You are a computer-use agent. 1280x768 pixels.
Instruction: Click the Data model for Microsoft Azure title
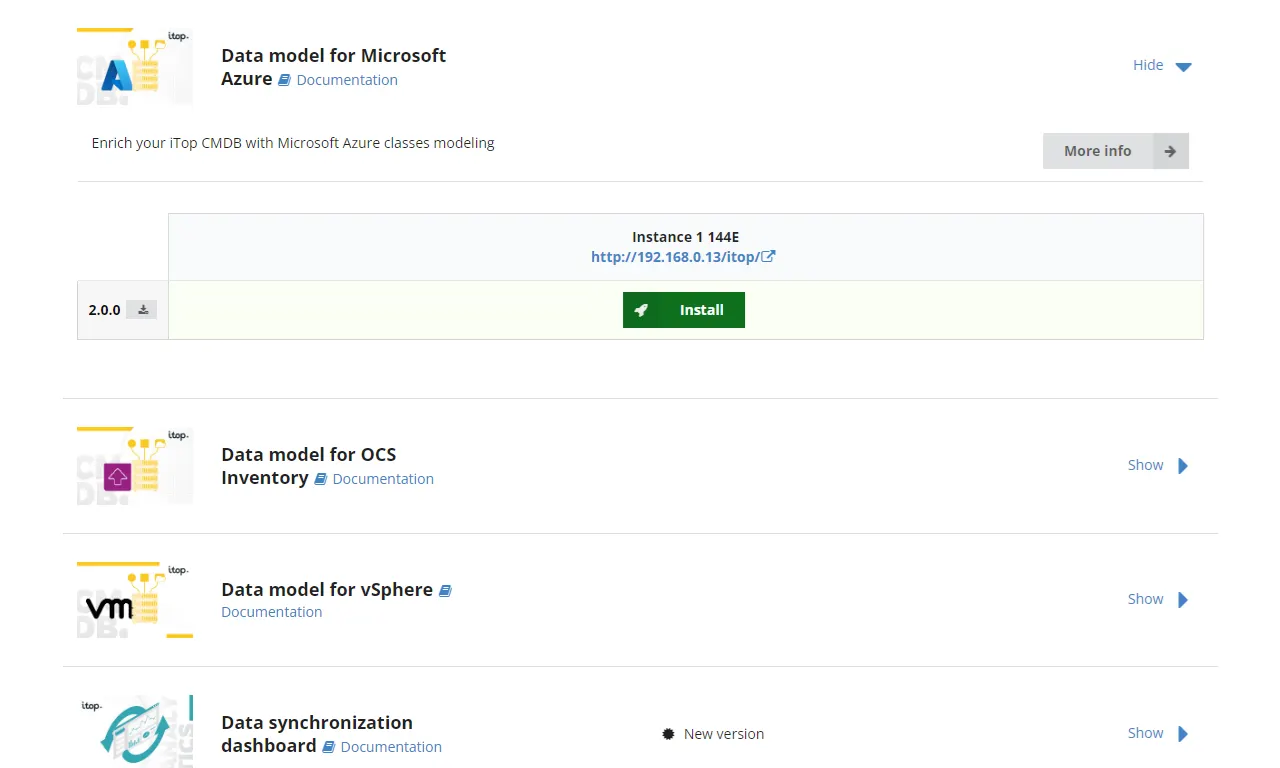333,67
